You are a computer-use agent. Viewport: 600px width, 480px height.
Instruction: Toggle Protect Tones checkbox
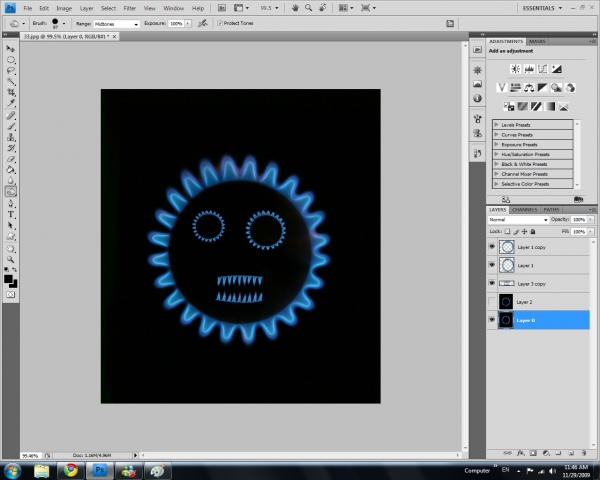220,23
